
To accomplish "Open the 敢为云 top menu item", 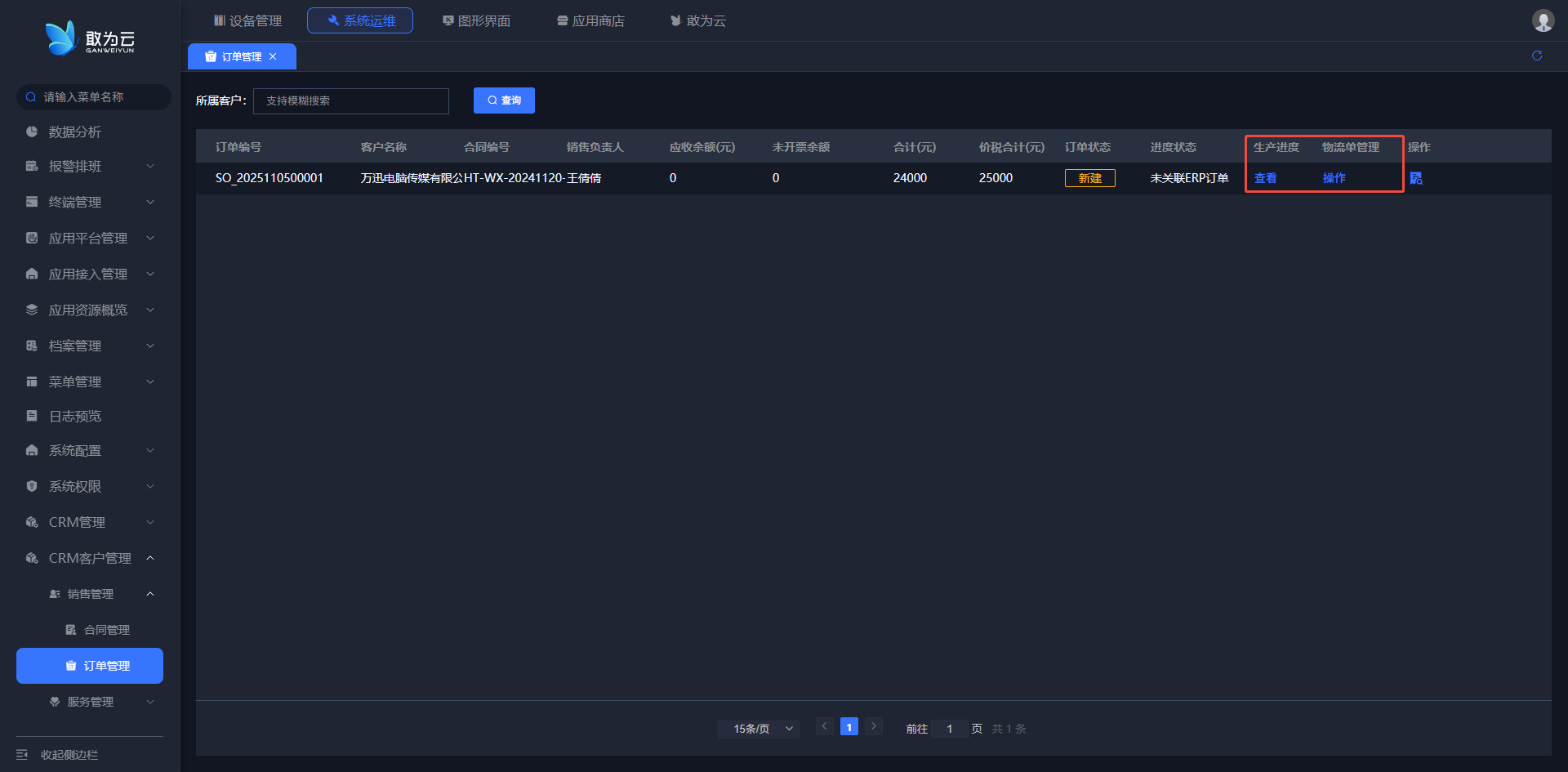I will (698, 20).
